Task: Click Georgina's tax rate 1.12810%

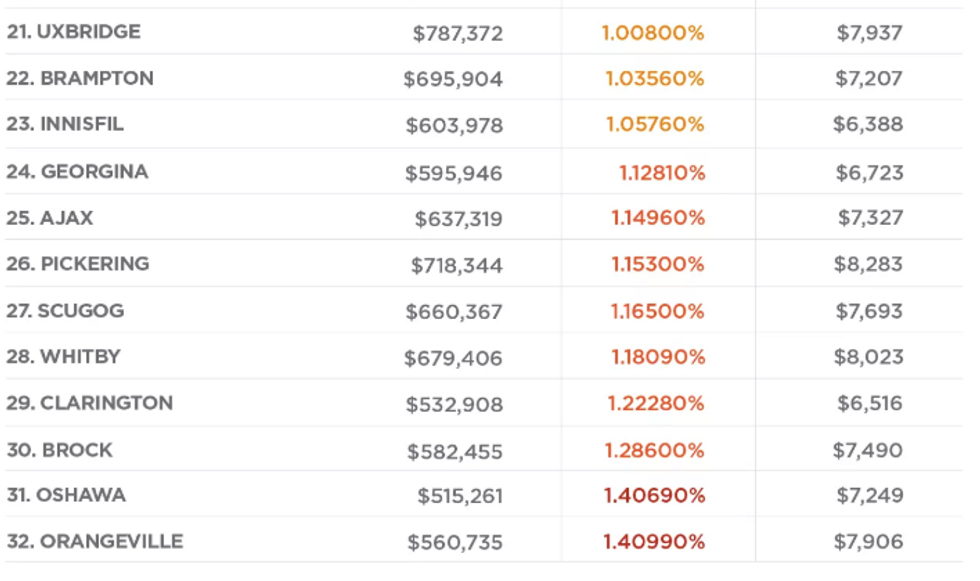Action: (x=662, y=173)
